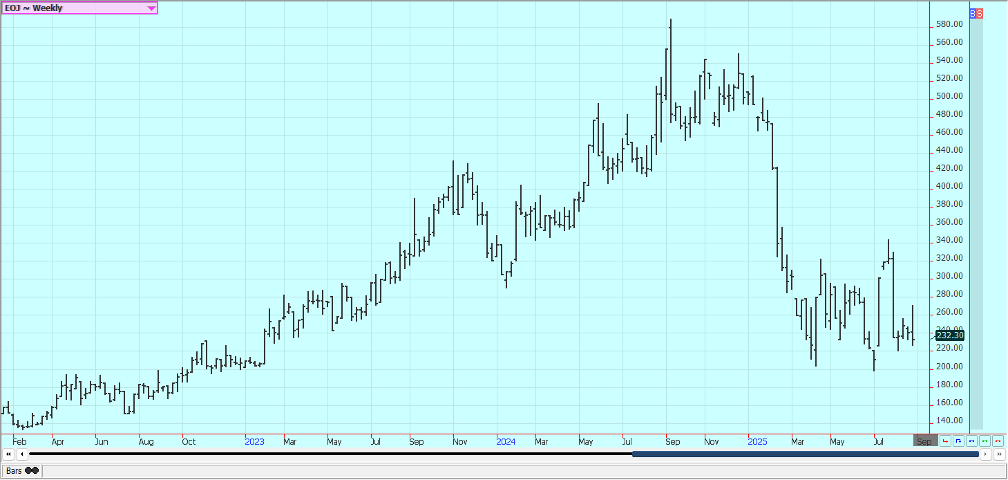Click the 140.00 price axis label
The width and height of the screenshot is (1008, 480).
click(x=950, y=420)
